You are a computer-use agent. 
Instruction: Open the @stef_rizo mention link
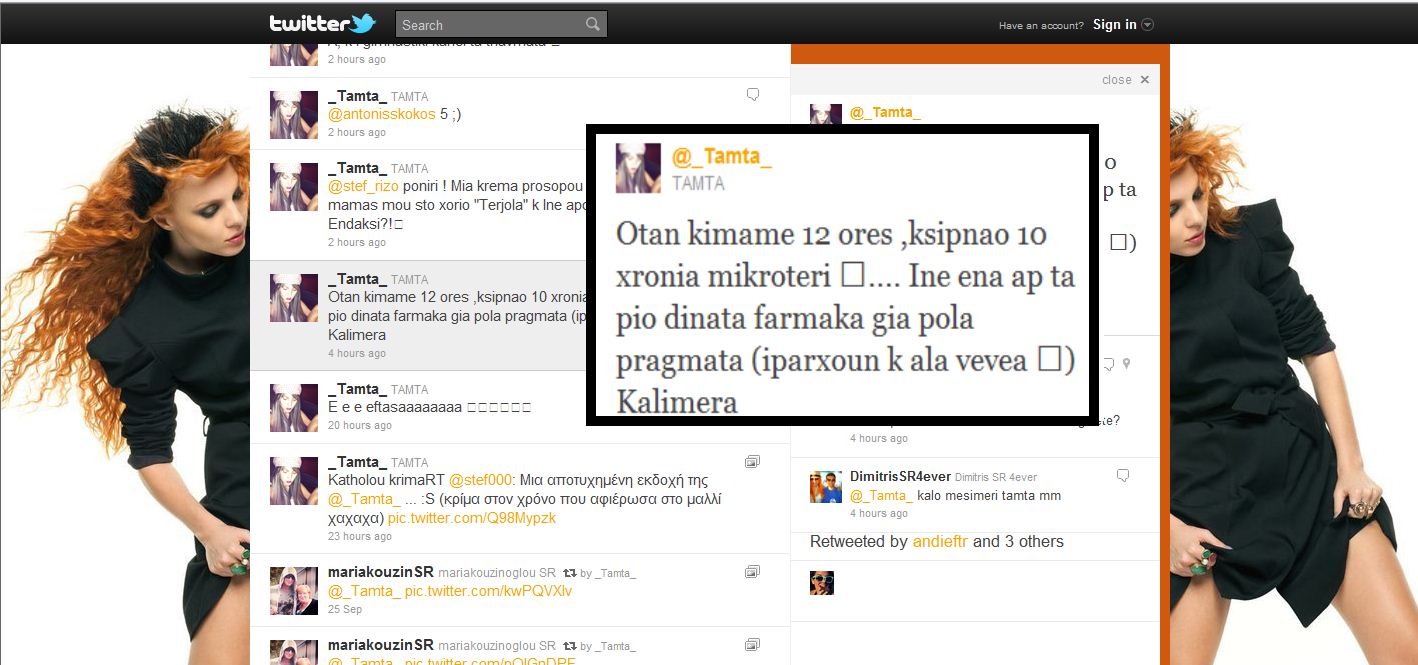361,188
